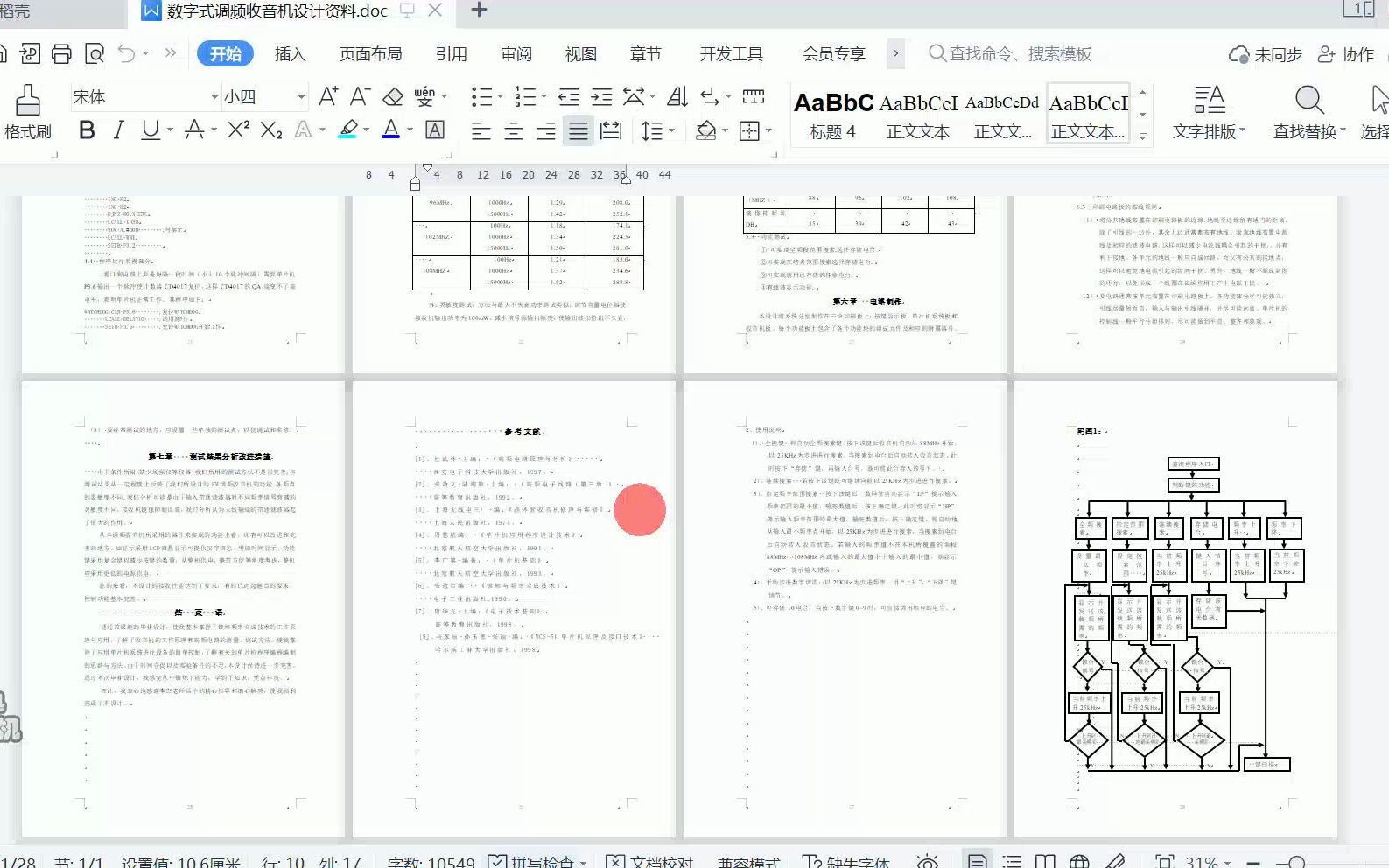Clear formatting with the eraser icon
Image resolution: width=1389 pixels, height=868 pixels.
click(393, 96)
